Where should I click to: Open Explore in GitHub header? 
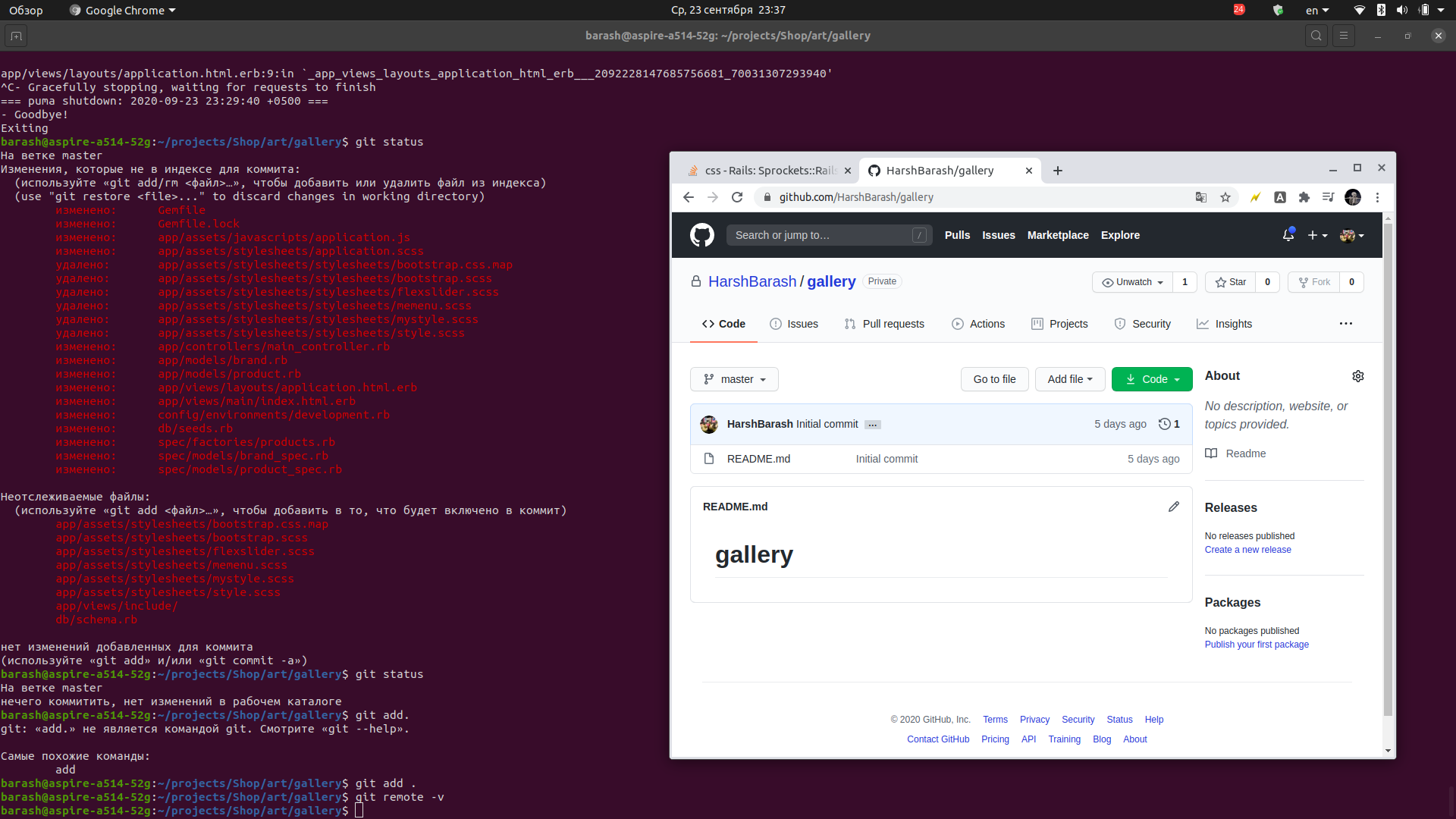(1120, 235)
